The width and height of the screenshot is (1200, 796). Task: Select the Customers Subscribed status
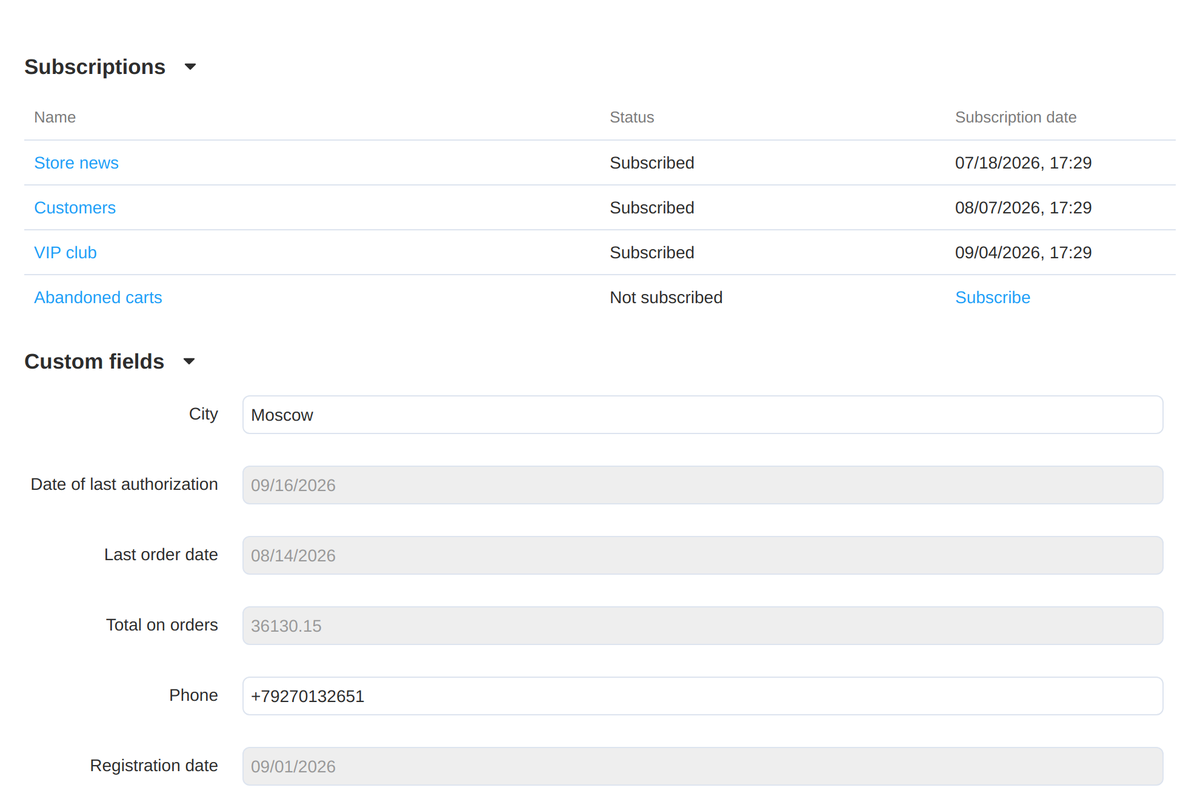coord(652,208)
